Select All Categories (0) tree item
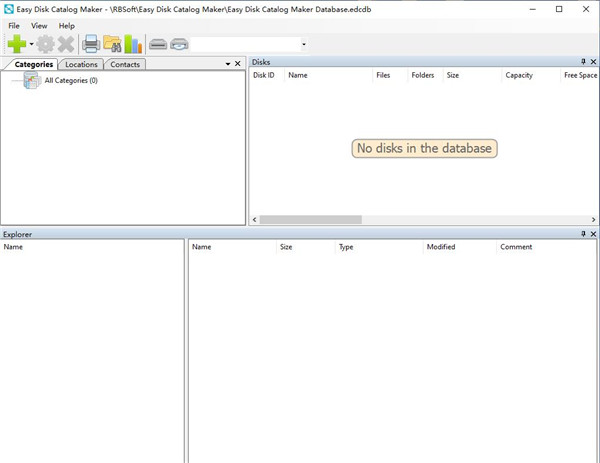 click(71, 80)
